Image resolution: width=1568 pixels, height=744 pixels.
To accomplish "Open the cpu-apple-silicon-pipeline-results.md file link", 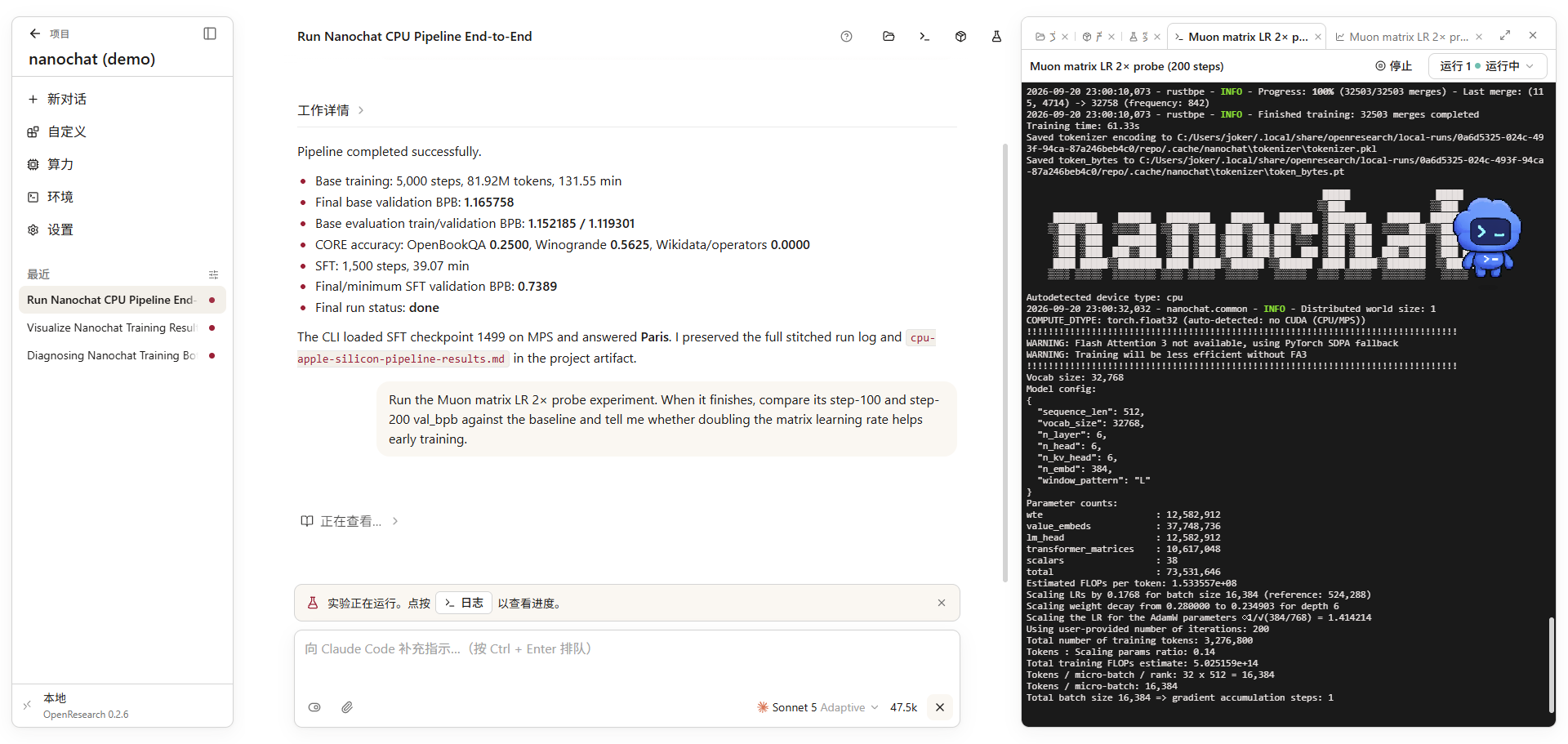I will [617, 348].
